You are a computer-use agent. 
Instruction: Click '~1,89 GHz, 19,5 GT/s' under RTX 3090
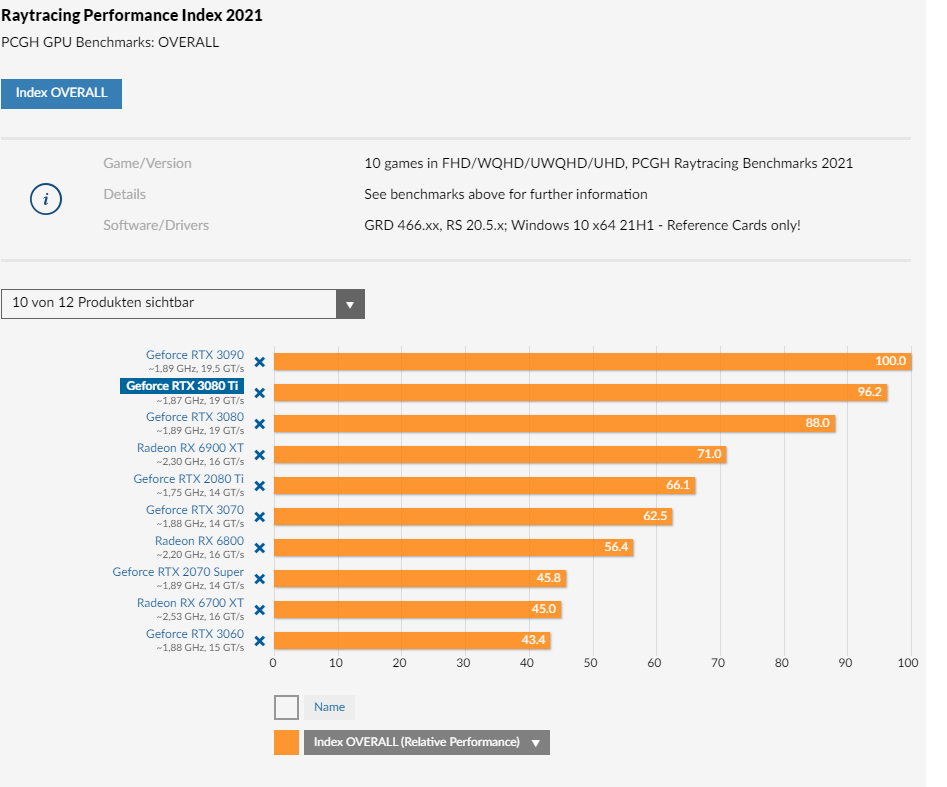(196, 368)
